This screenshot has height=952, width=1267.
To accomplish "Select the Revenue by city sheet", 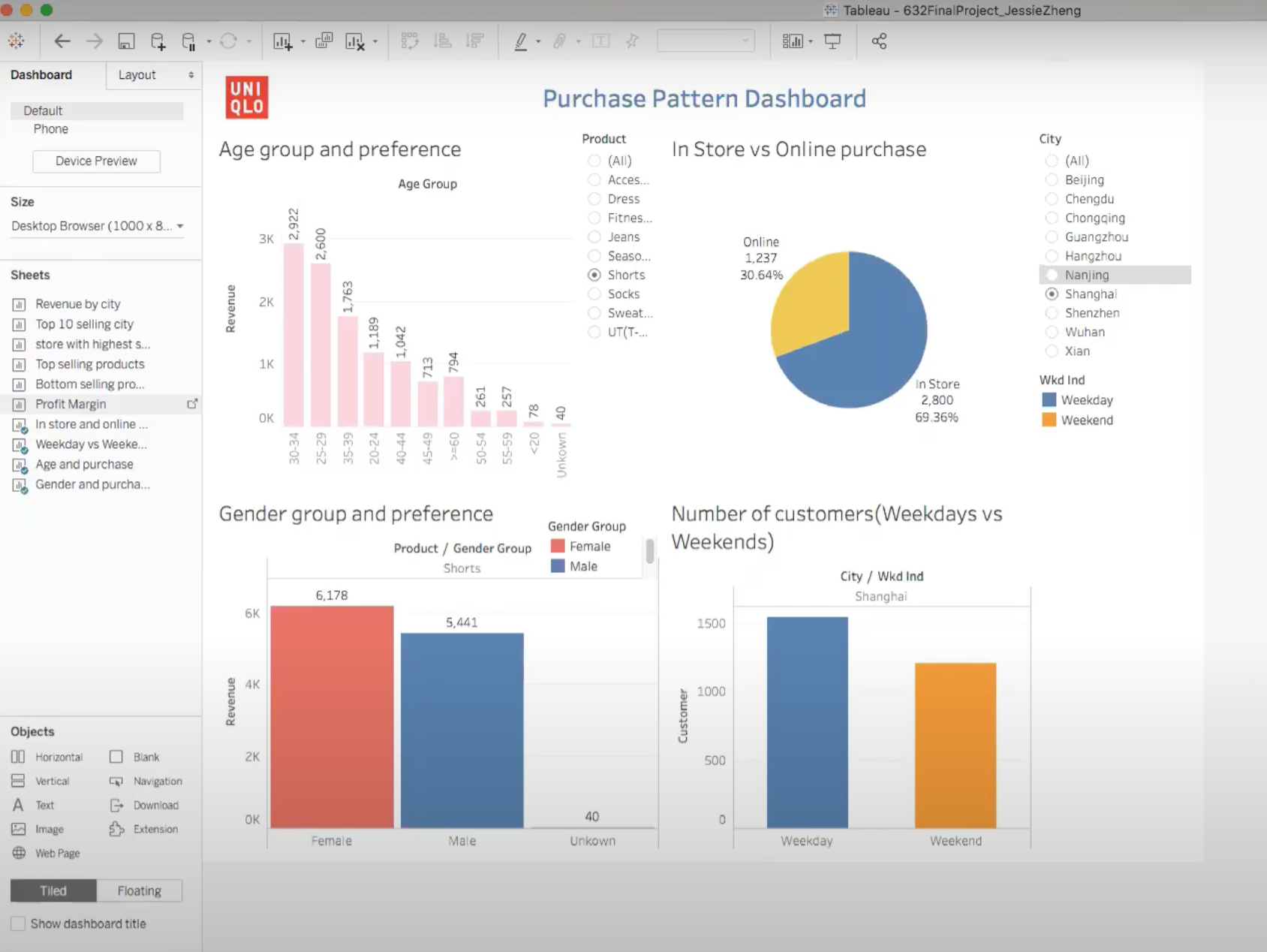I will (x=77, y=304).
